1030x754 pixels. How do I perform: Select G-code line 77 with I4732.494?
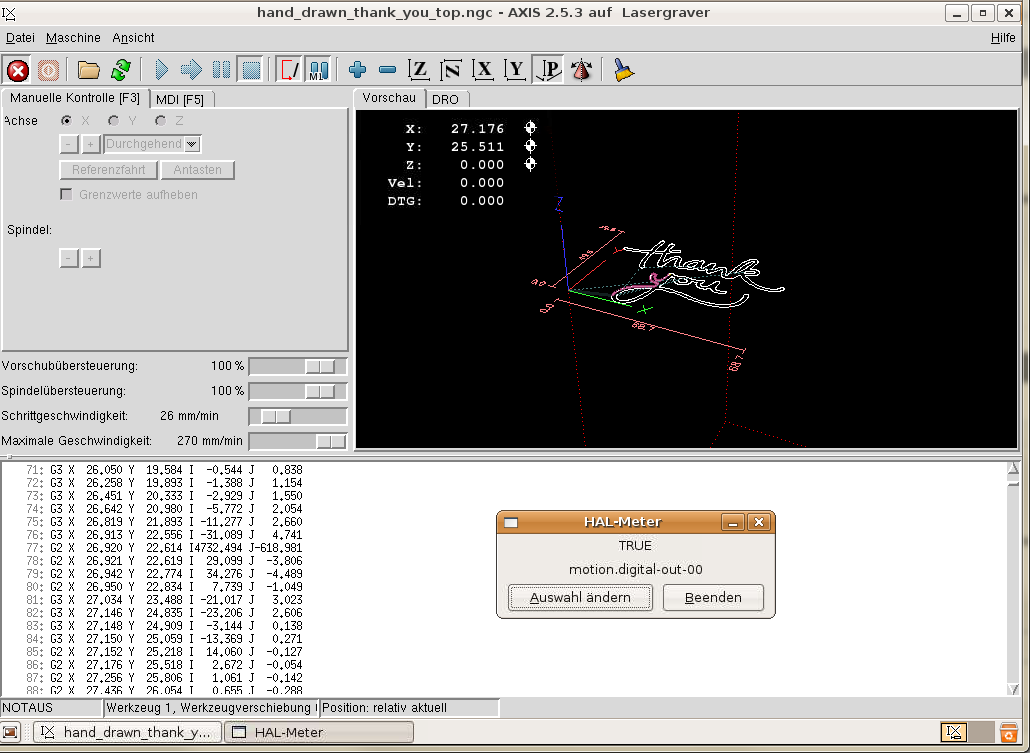[x=164, y=548]
